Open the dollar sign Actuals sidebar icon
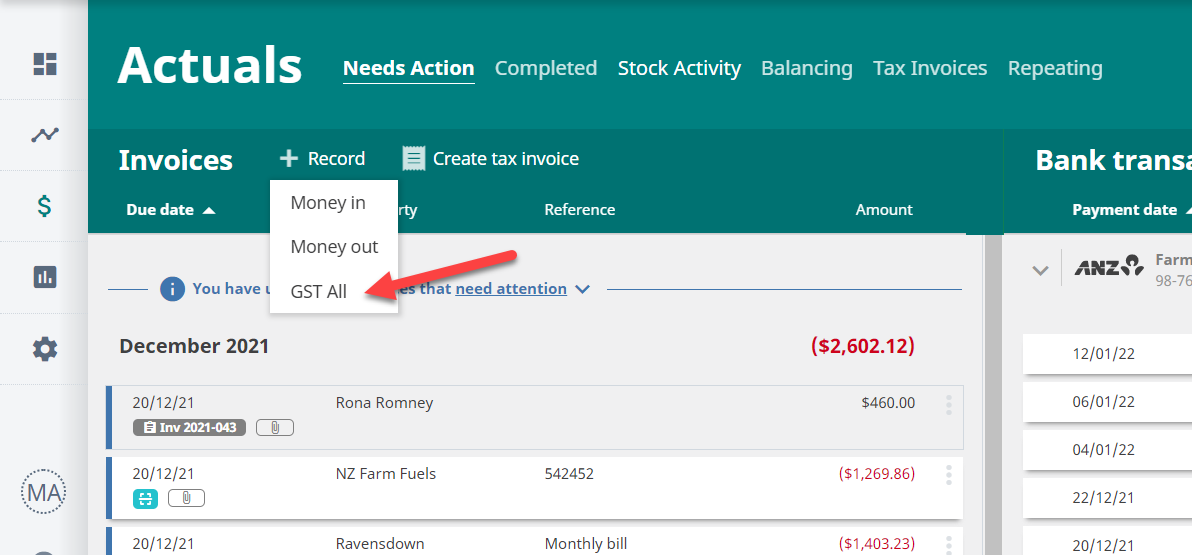This screenshot has width=1192, height=555. coord(45,206)
